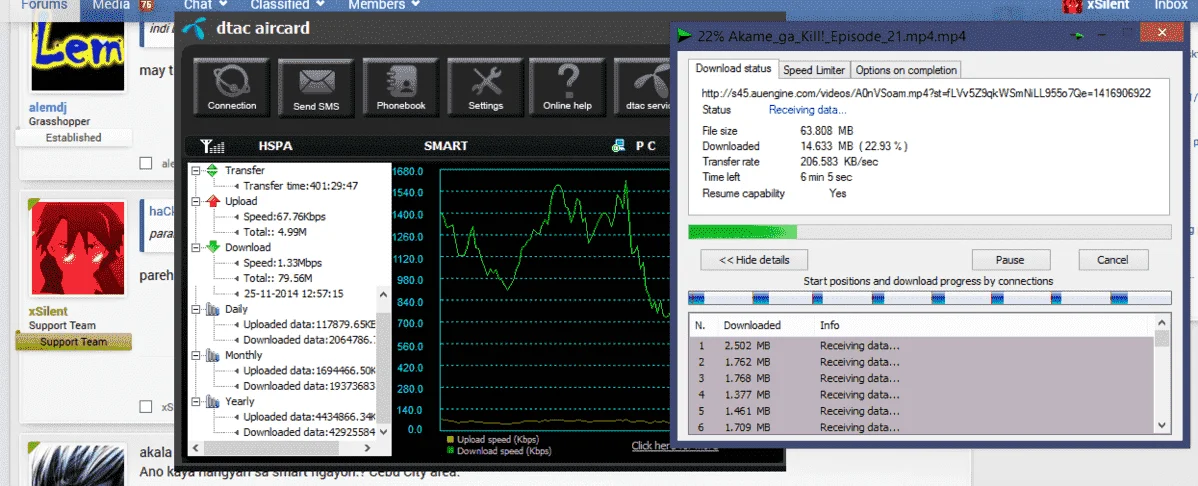This screenshot has width=1198, height=486.
Task: Collapse the Transfer tree node
Action: click(196, 170)
